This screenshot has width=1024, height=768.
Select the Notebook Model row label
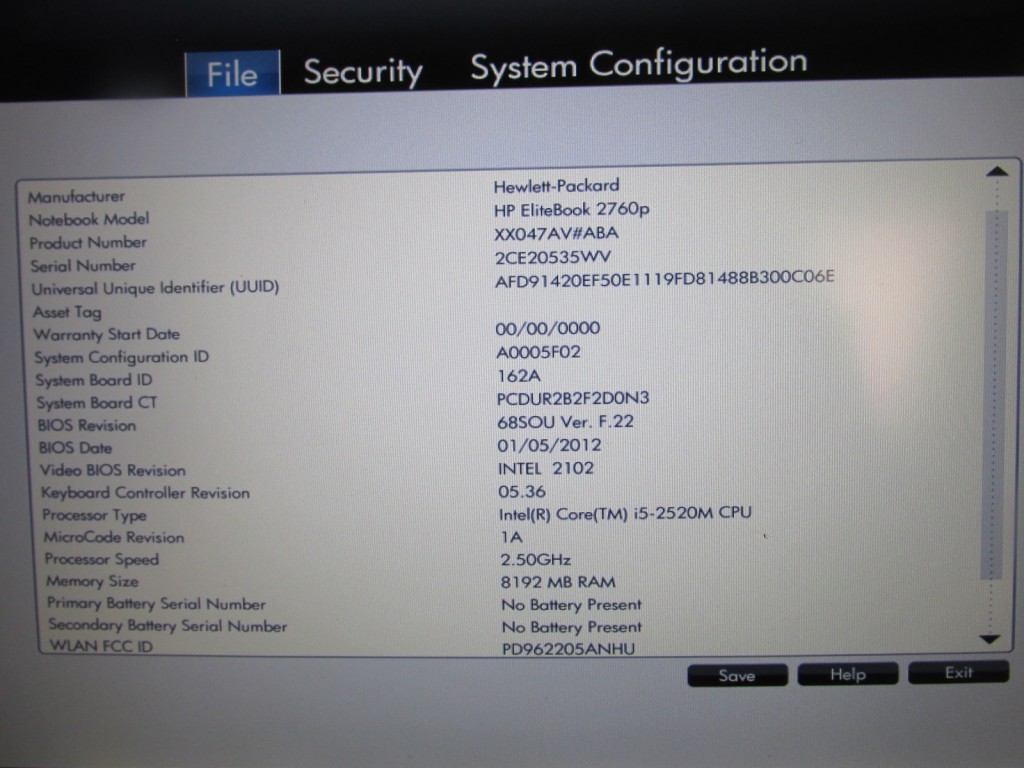point(89,219)
